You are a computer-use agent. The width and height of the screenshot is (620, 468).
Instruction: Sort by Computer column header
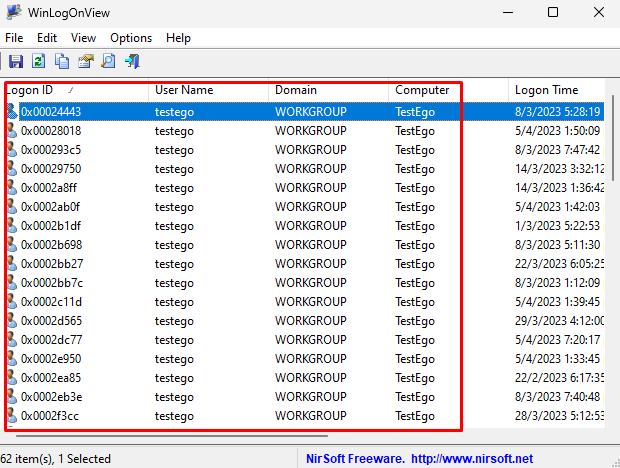[x=448, y=90]
